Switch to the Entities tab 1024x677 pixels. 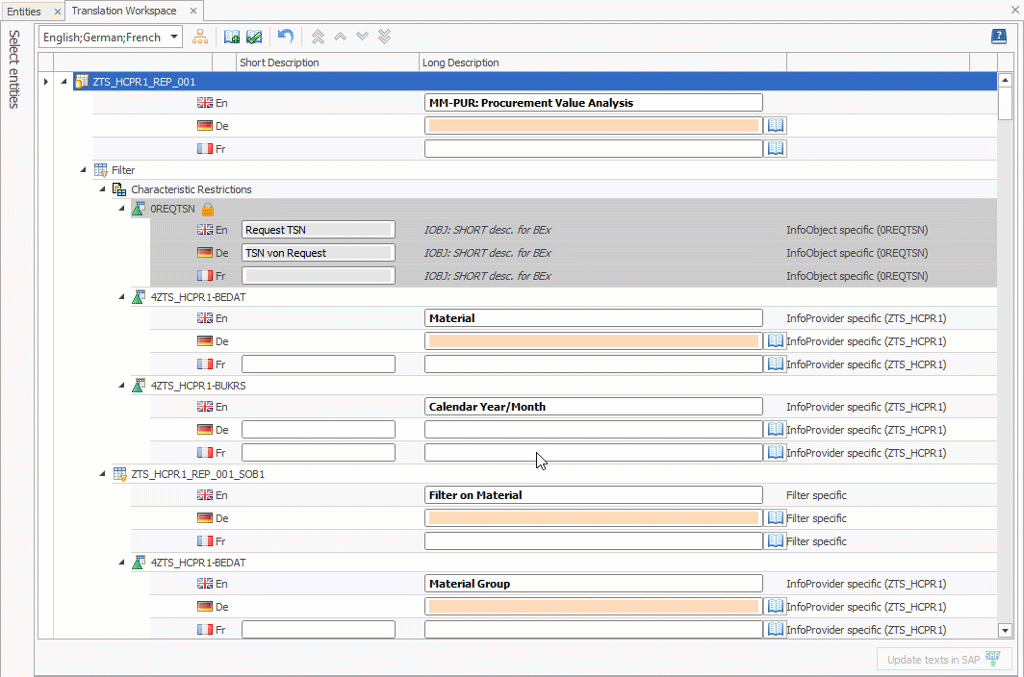click(24, 11)
